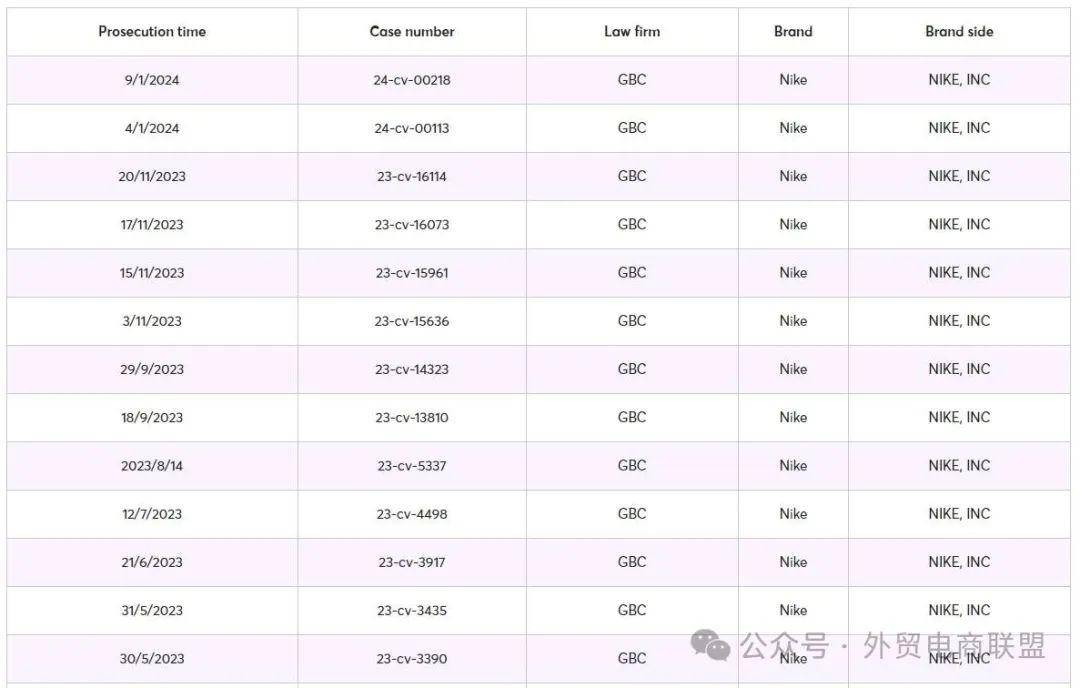The height and width of the screenshot is (688, 1080).
Task: Click case number 23-cv-3390
Action: click(412, 658)
